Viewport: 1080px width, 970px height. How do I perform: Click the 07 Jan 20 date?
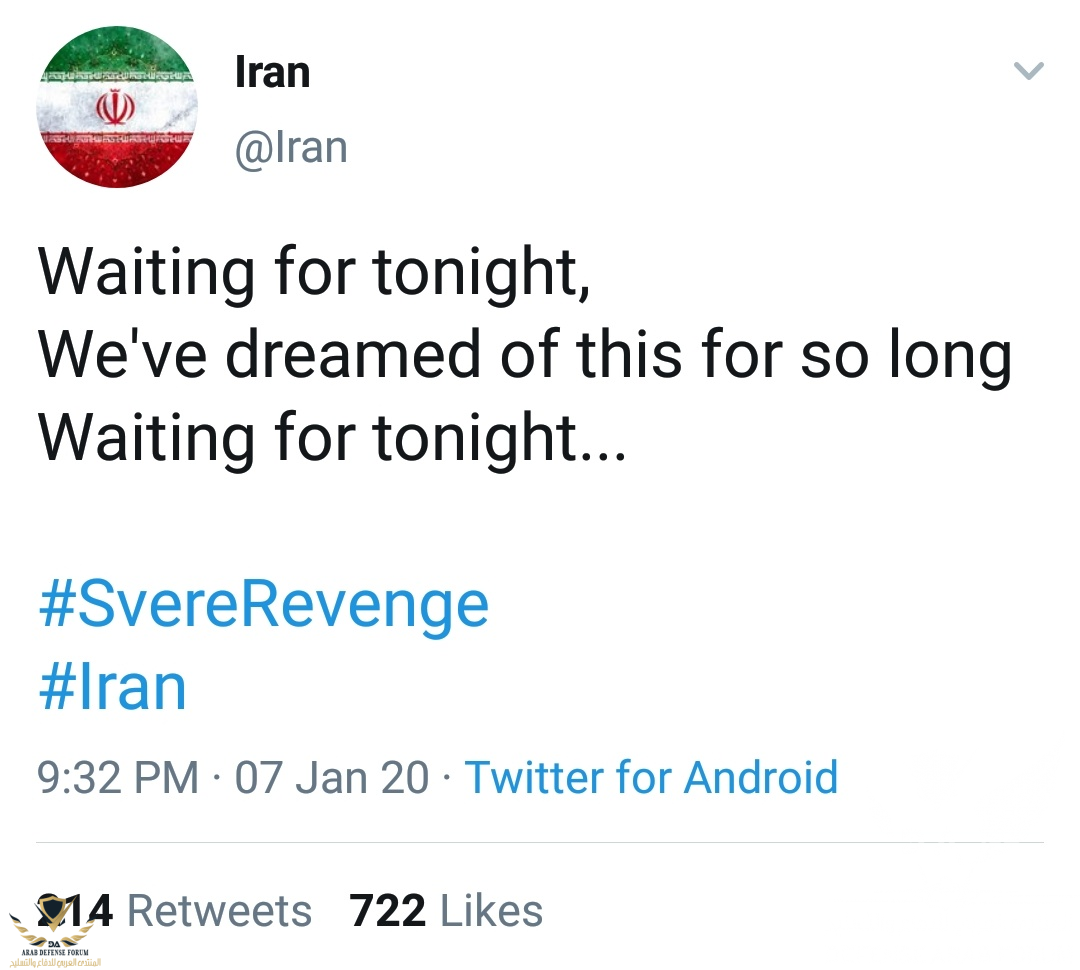pyautogui.click(x=332, y=777)
